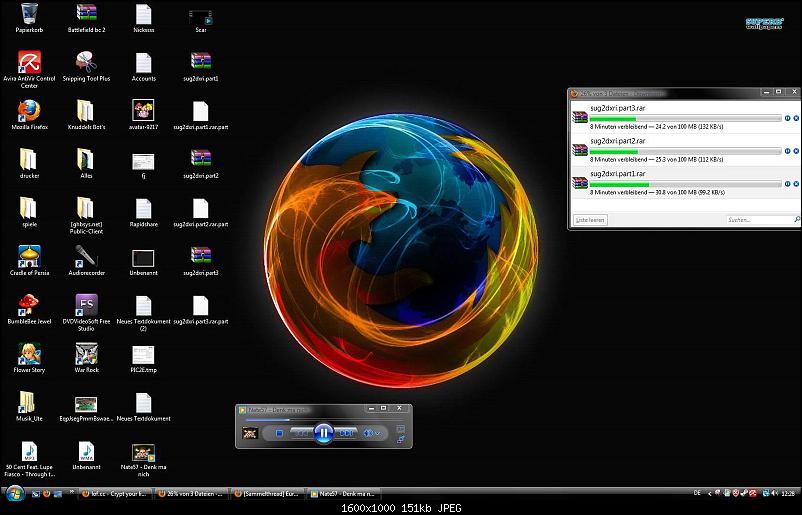Image resolution: width=802 pixels, height=515 pixels.
Task: Select the Audiorecorder shortcut
Action: pyautogui.click(x=86, y=261)
